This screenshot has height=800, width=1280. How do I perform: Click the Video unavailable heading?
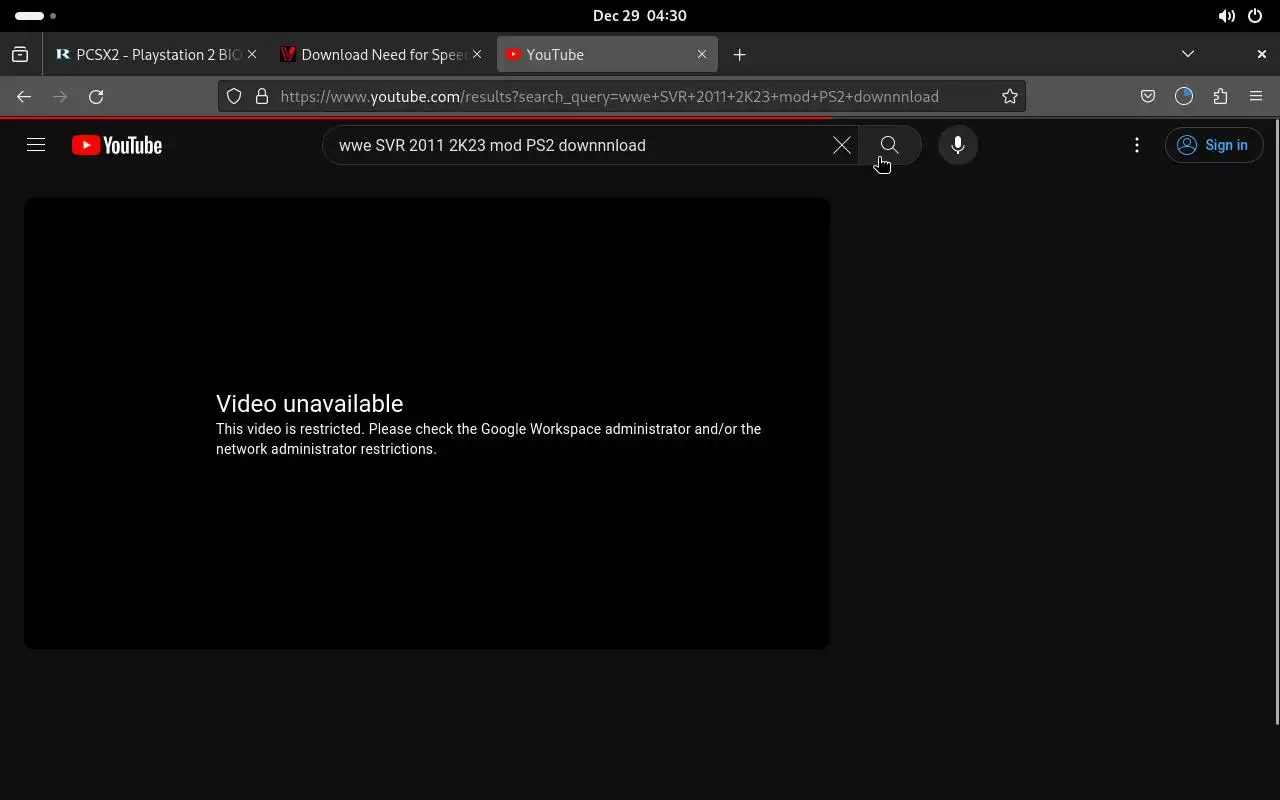click(x=309, y=403)
